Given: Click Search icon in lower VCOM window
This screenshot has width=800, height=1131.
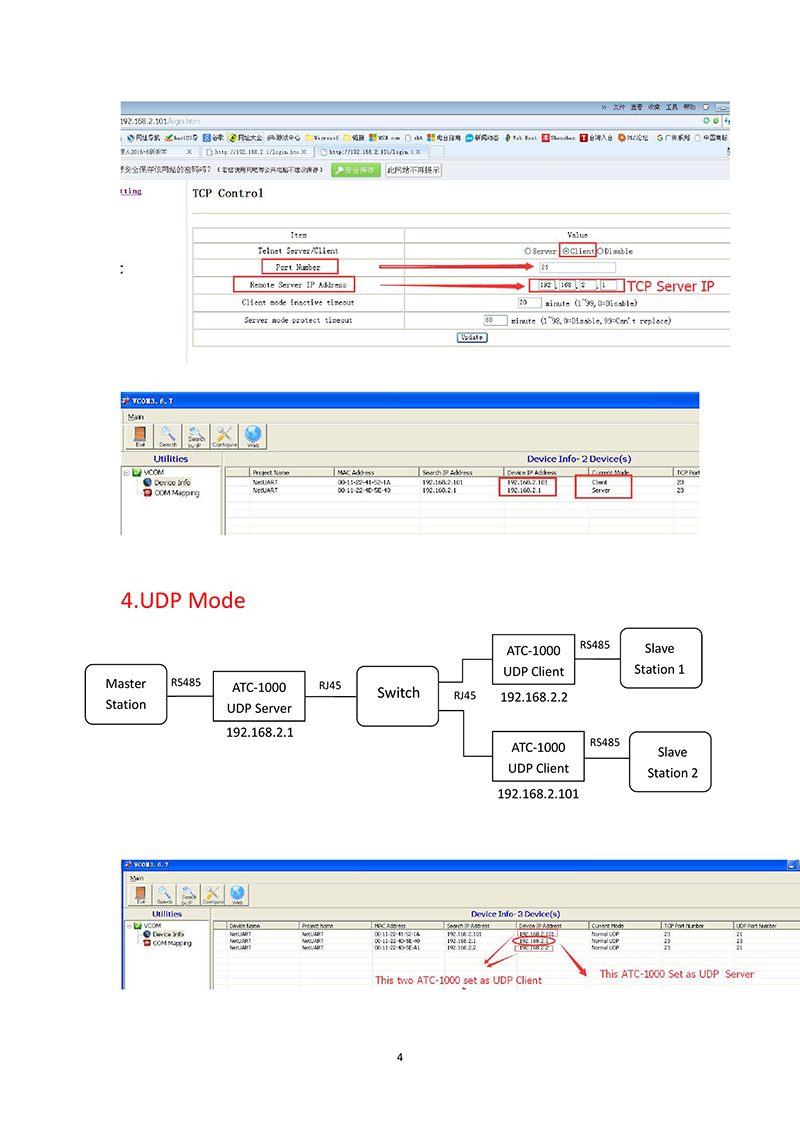Looking at the screenshot, I should point(164,894).
